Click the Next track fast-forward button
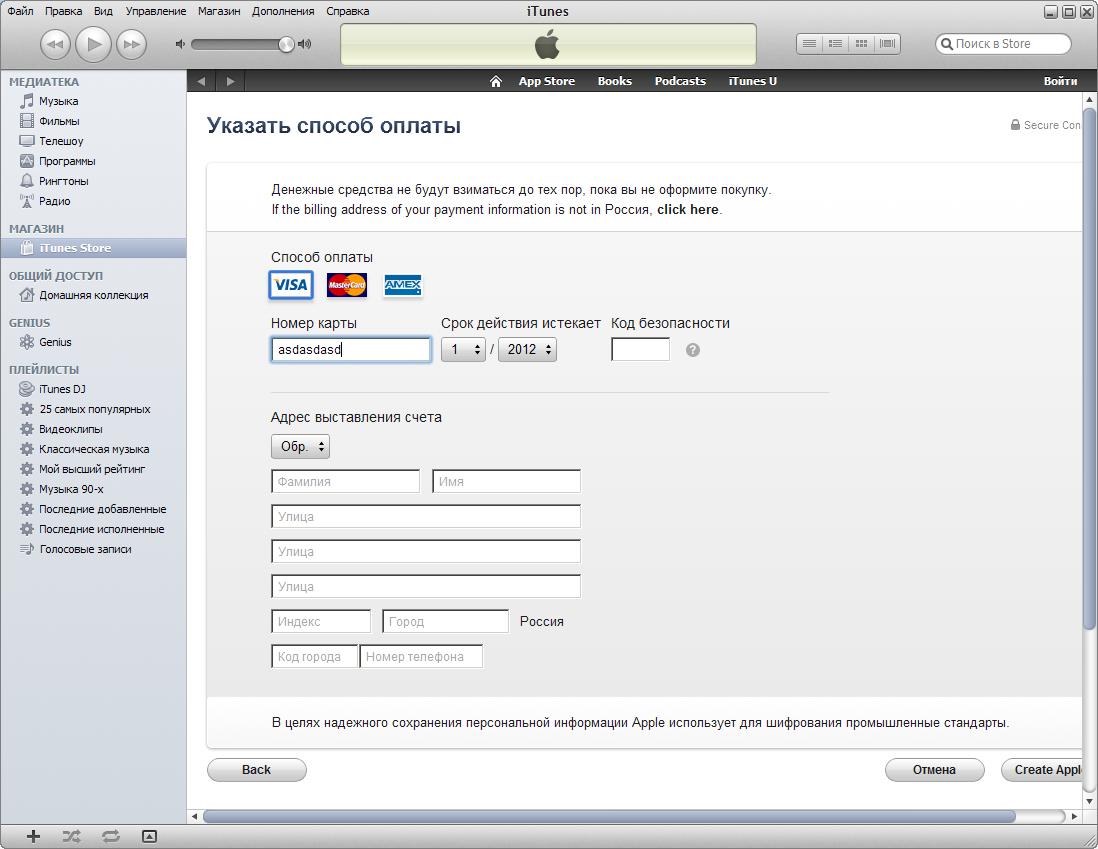The width and height of the screenshot is (1098, 849). (131, 45)
